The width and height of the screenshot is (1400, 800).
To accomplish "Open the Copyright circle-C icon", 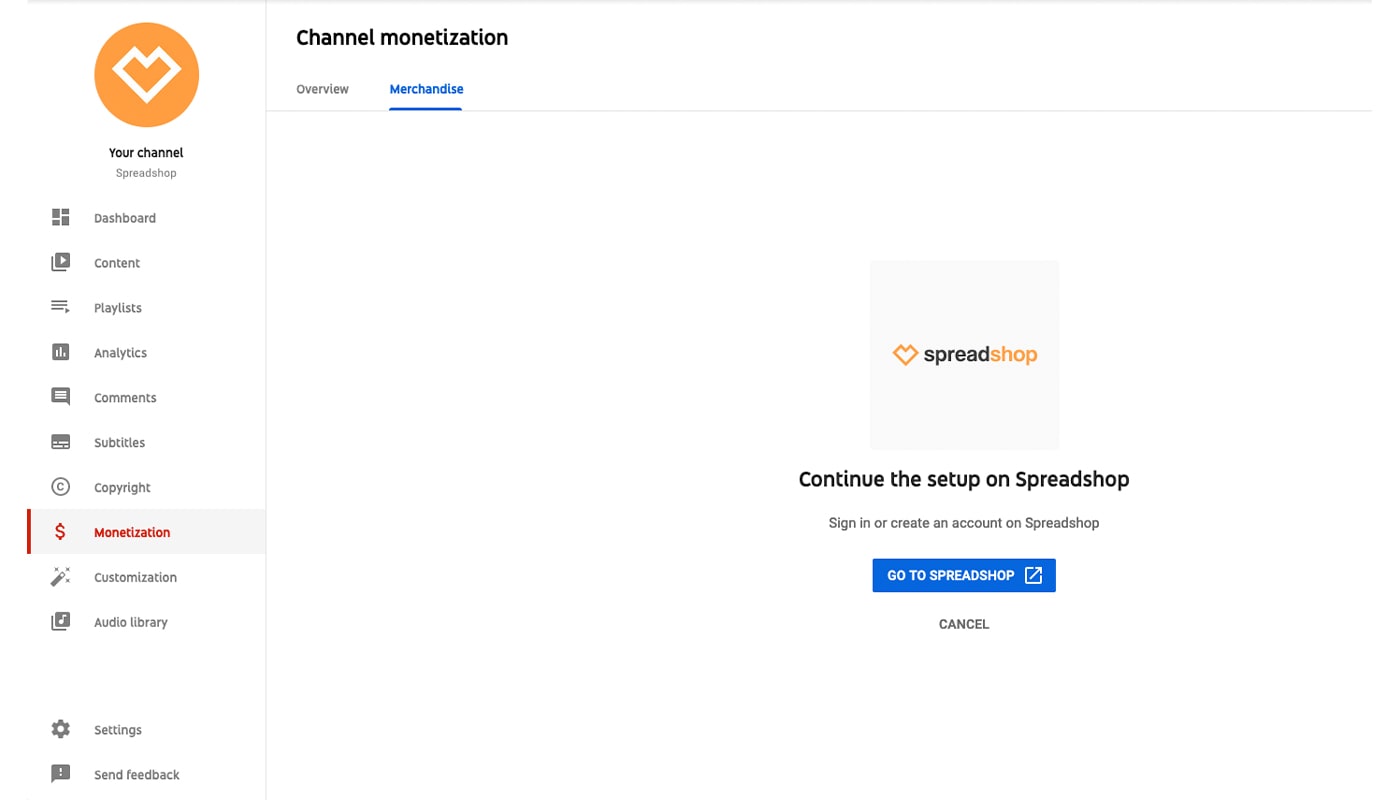I will (x=61, y=487).
